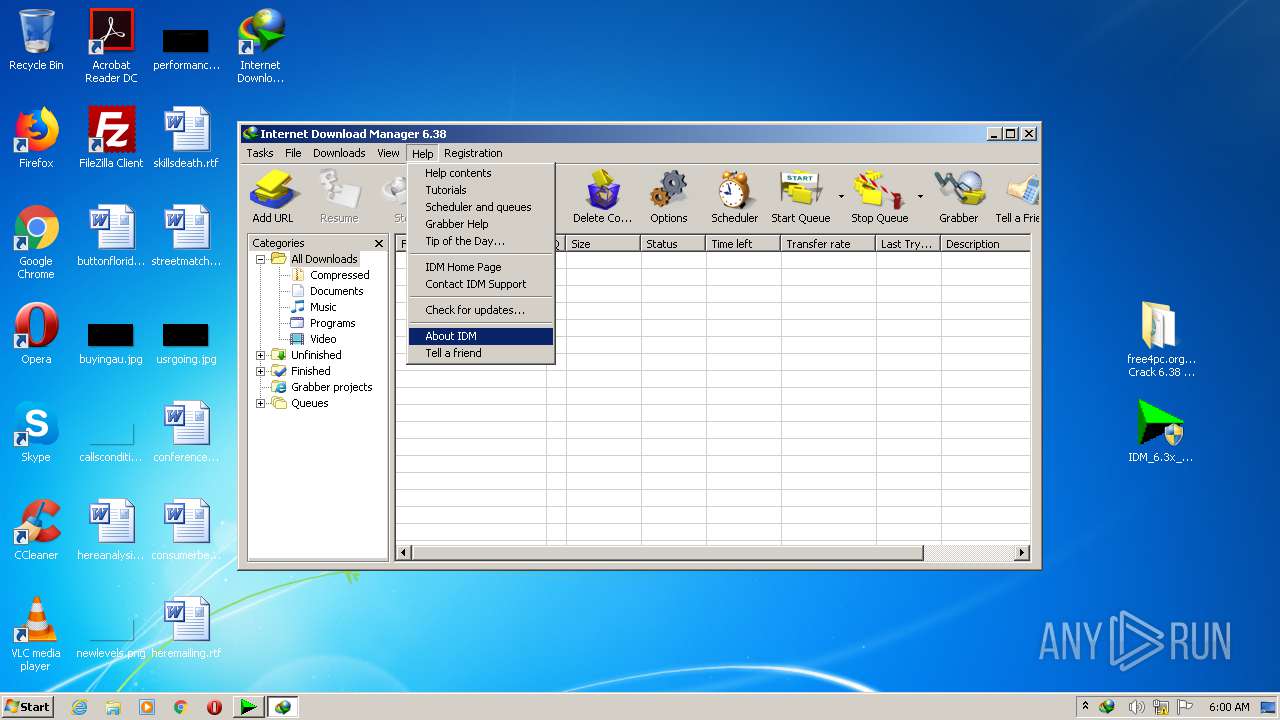This screenshot has height=720, width=1280.
Task: Select the Firefox desktop icon
Action: tap(36, 138)
